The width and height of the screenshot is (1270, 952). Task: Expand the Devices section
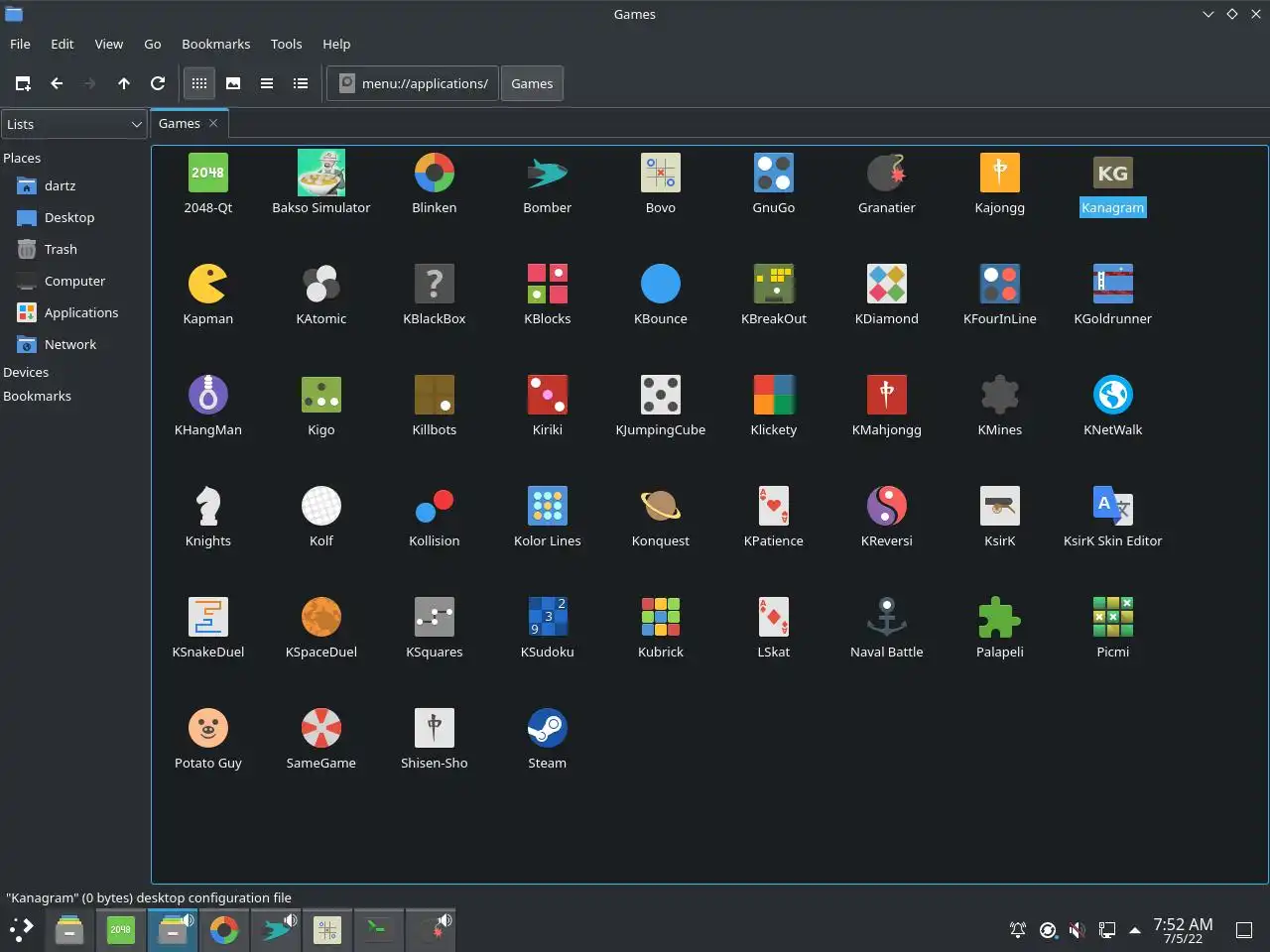pyautogui.click(x=26, y=372)
